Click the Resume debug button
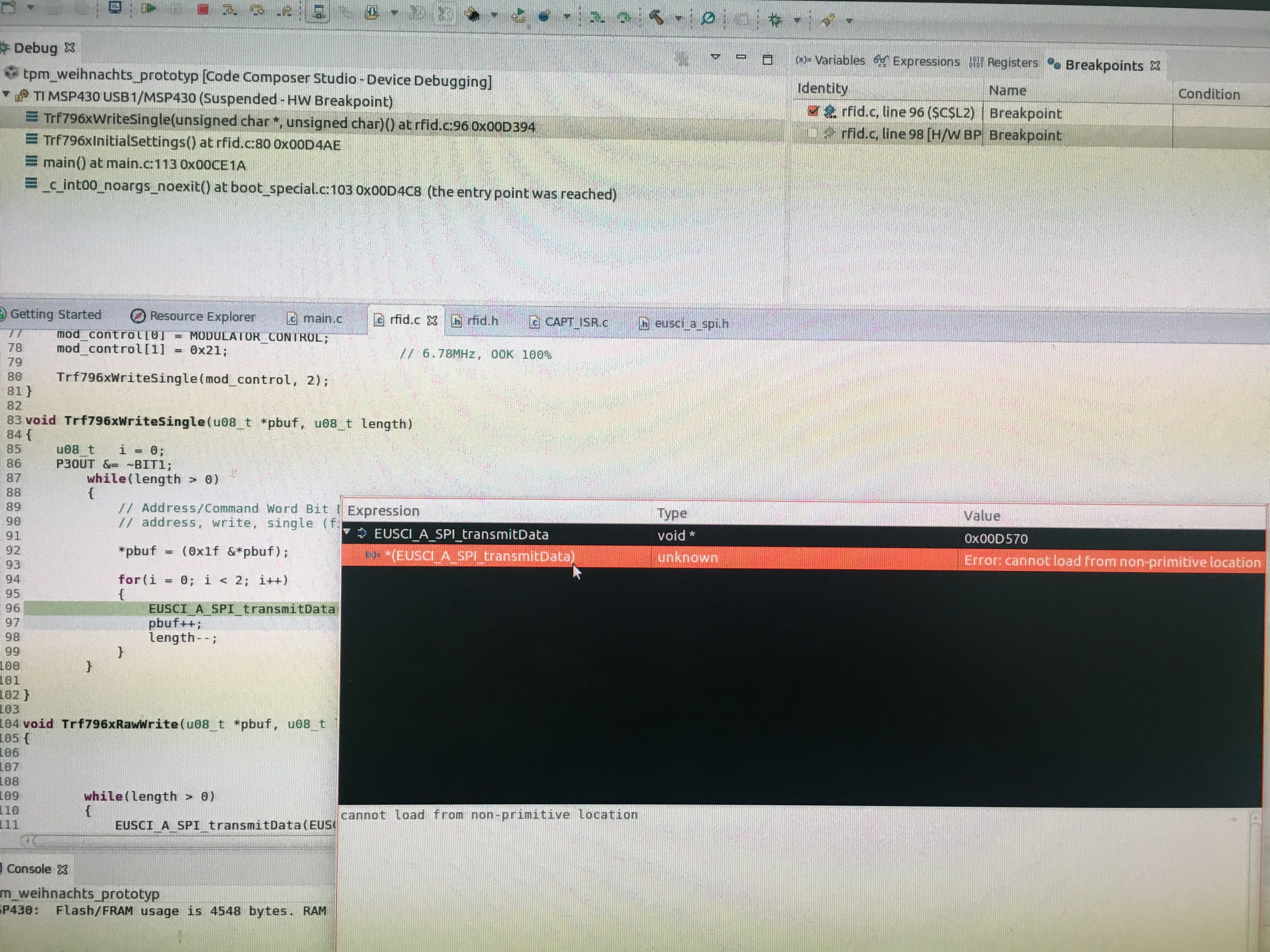 (148, 8)
